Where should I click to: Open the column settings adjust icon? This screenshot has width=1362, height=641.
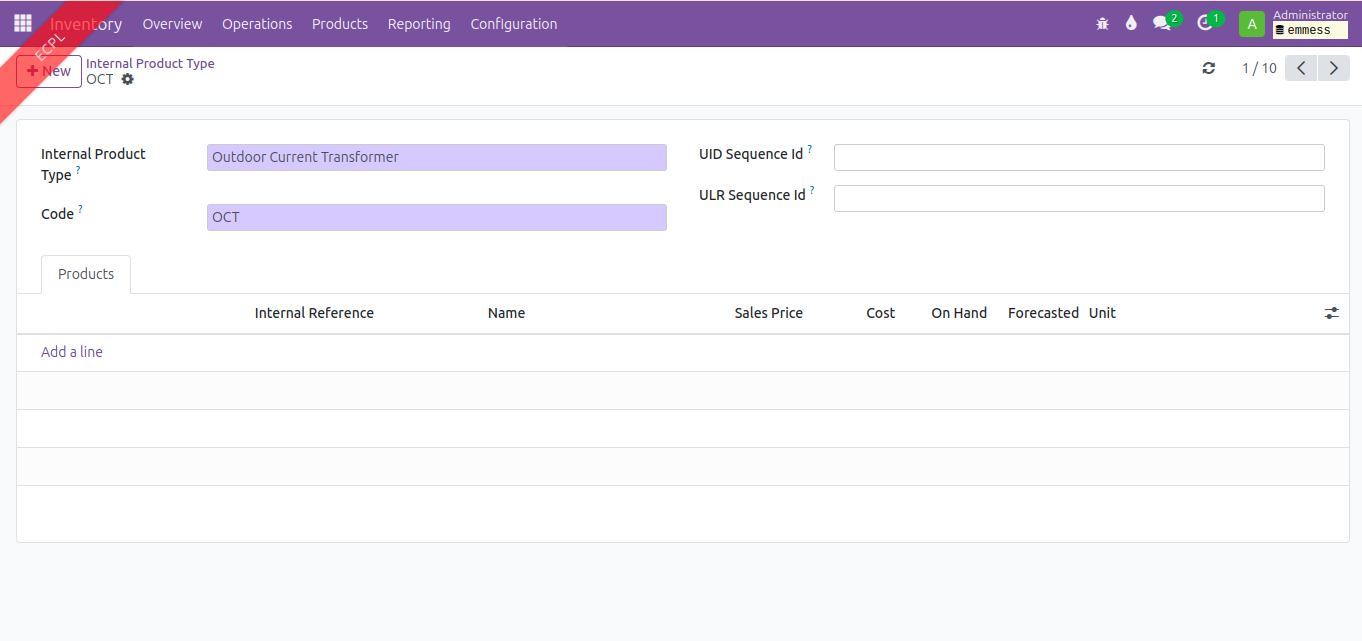[x=1331, y=313]
